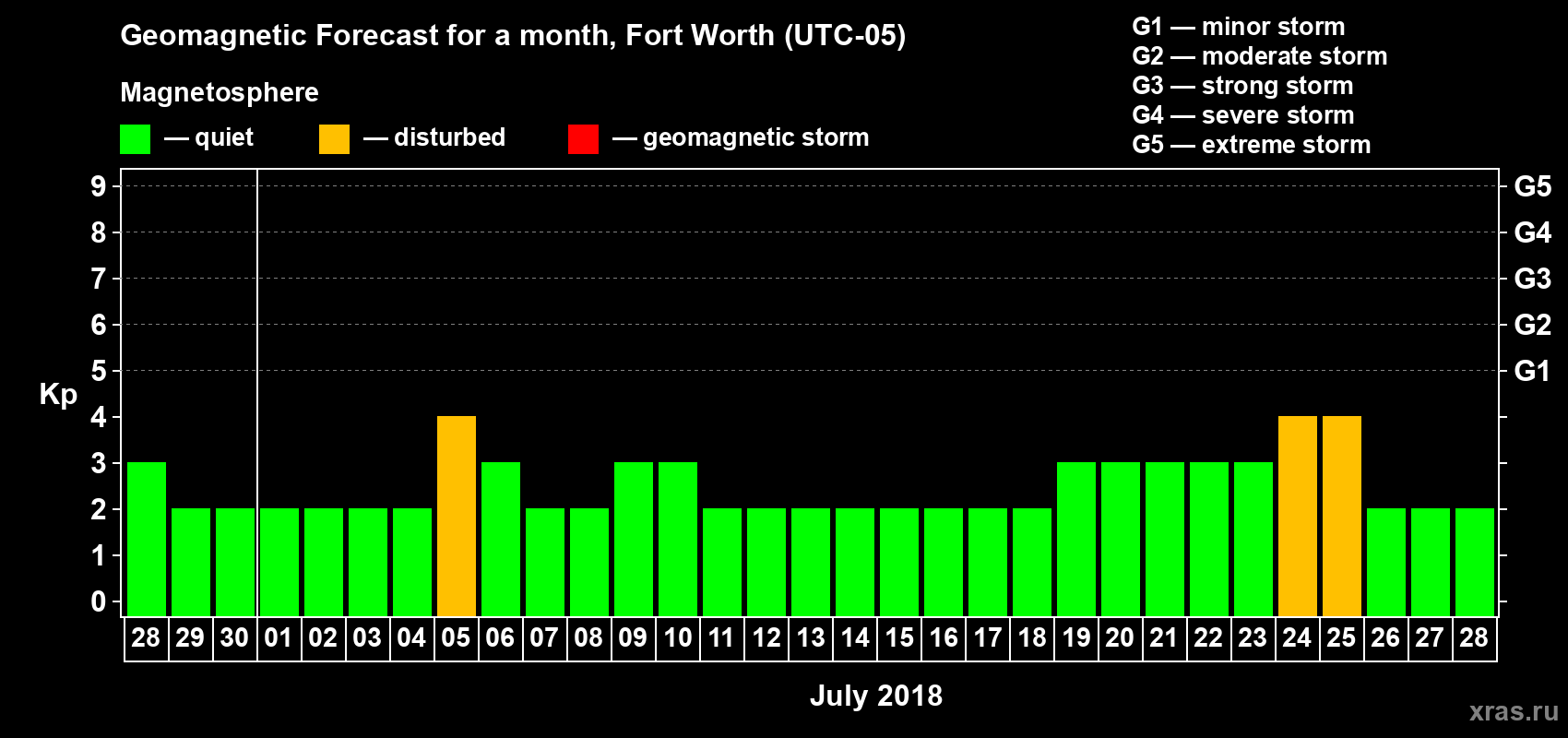Click the 'G1 — minor storm' legend line
The height and width of the screenshot is (738, 1568).
pyautogui.click(x=1239, y=27)
